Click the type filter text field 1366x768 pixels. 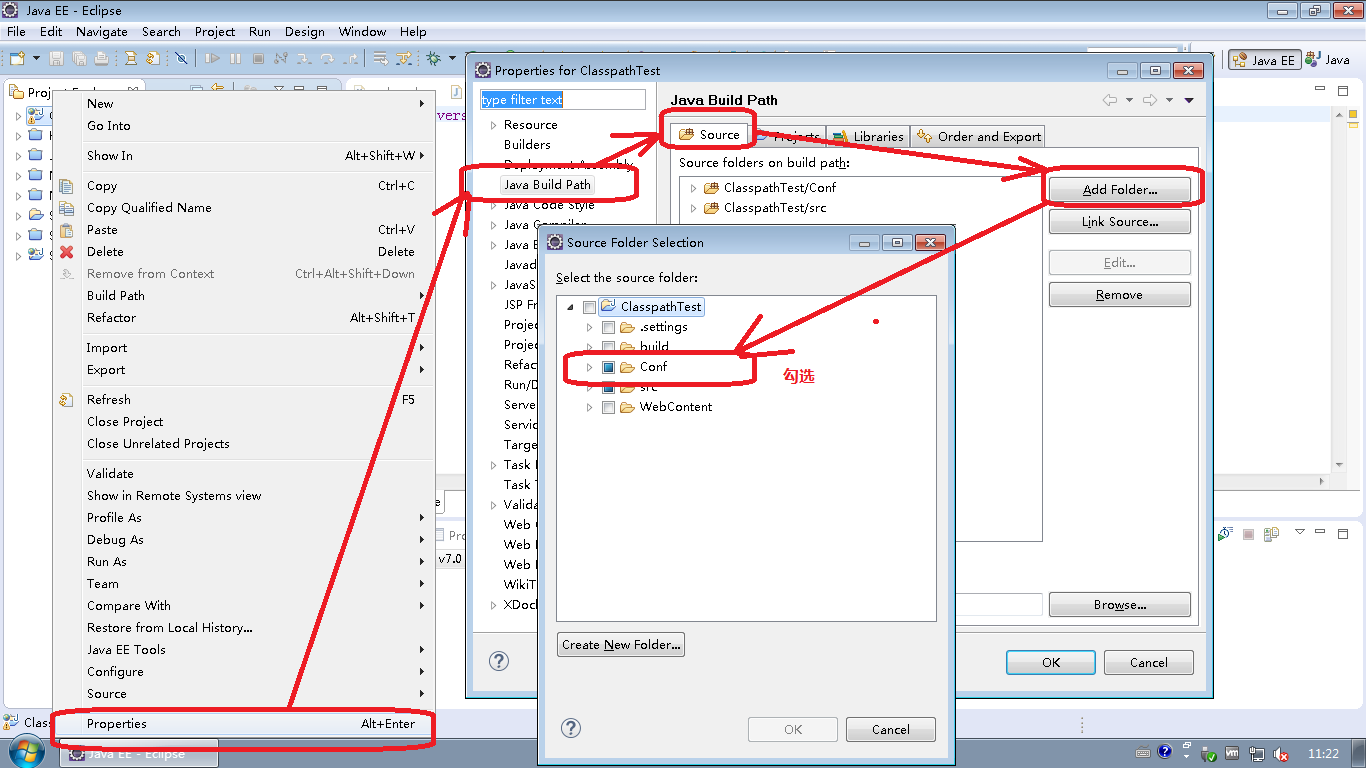point(563,100)
